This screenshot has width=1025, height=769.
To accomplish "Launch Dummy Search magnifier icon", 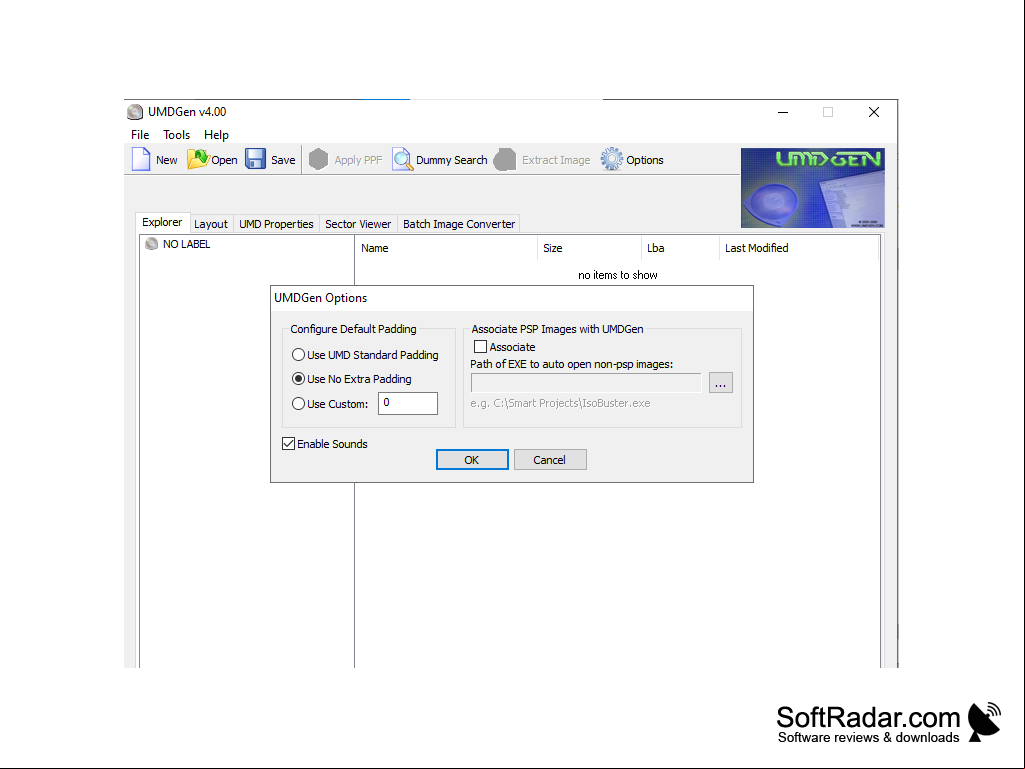I will click(403, 159).
